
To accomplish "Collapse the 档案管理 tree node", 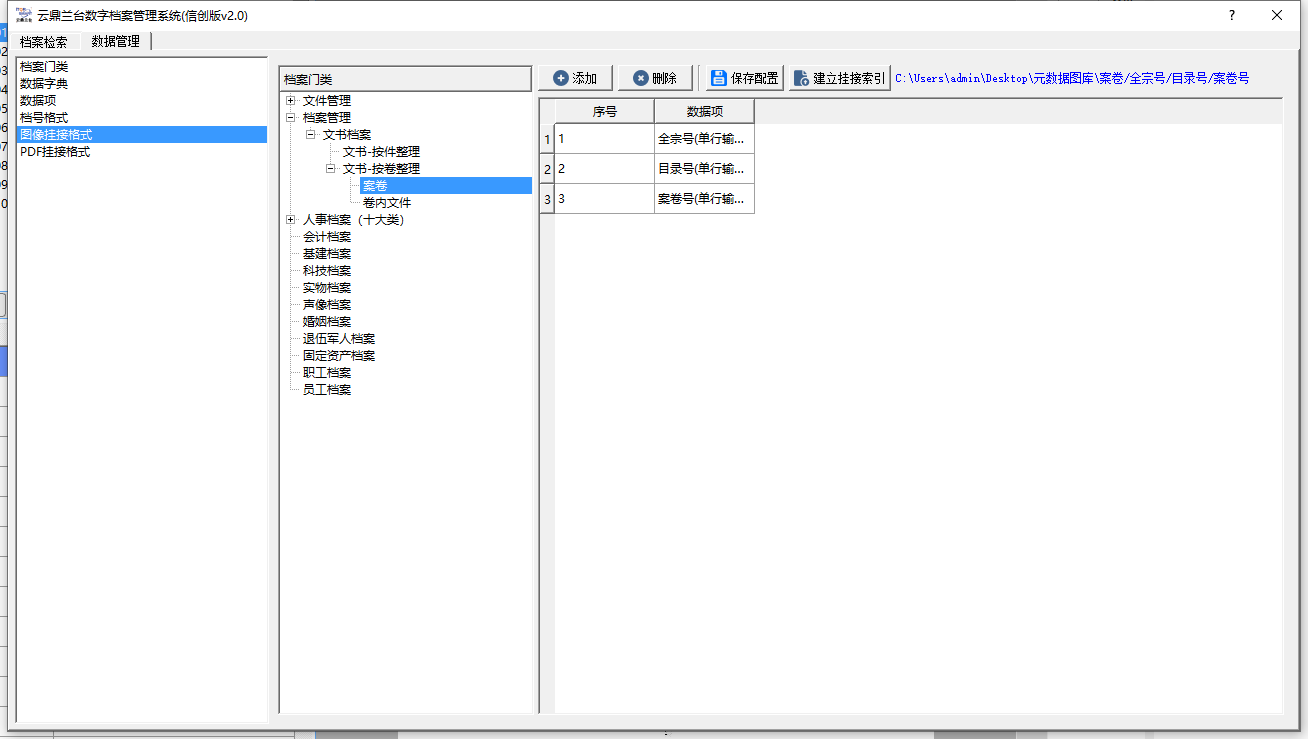I will 290,117.
